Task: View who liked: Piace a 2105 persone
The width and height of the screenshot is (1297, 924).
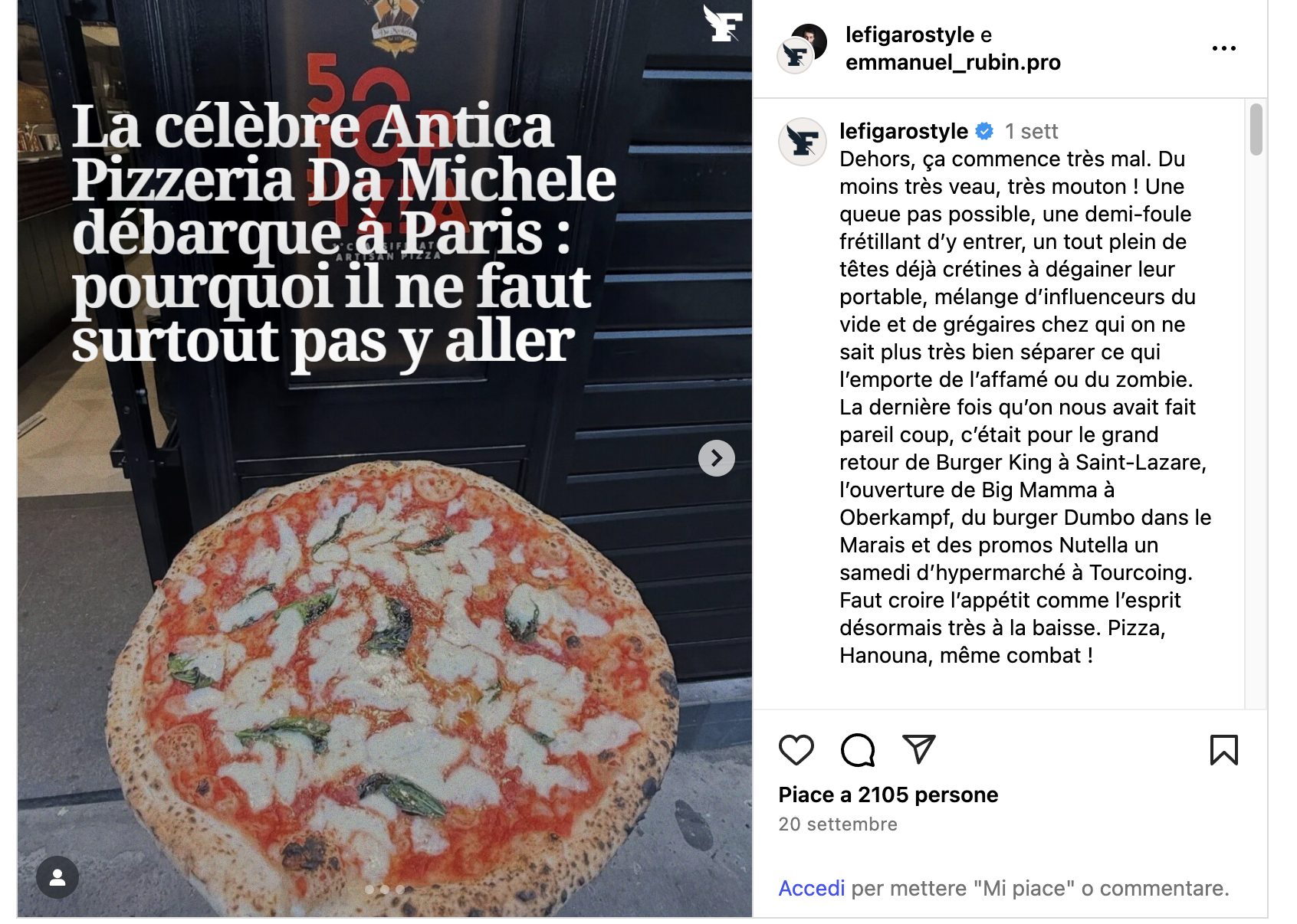Action: tap(888, 795)
